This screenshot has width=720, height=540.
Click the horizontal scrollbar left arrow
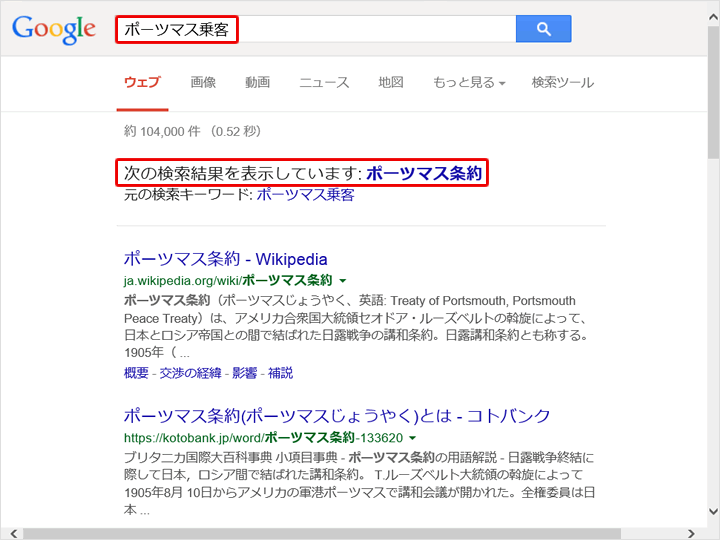(x=14, y=534)
